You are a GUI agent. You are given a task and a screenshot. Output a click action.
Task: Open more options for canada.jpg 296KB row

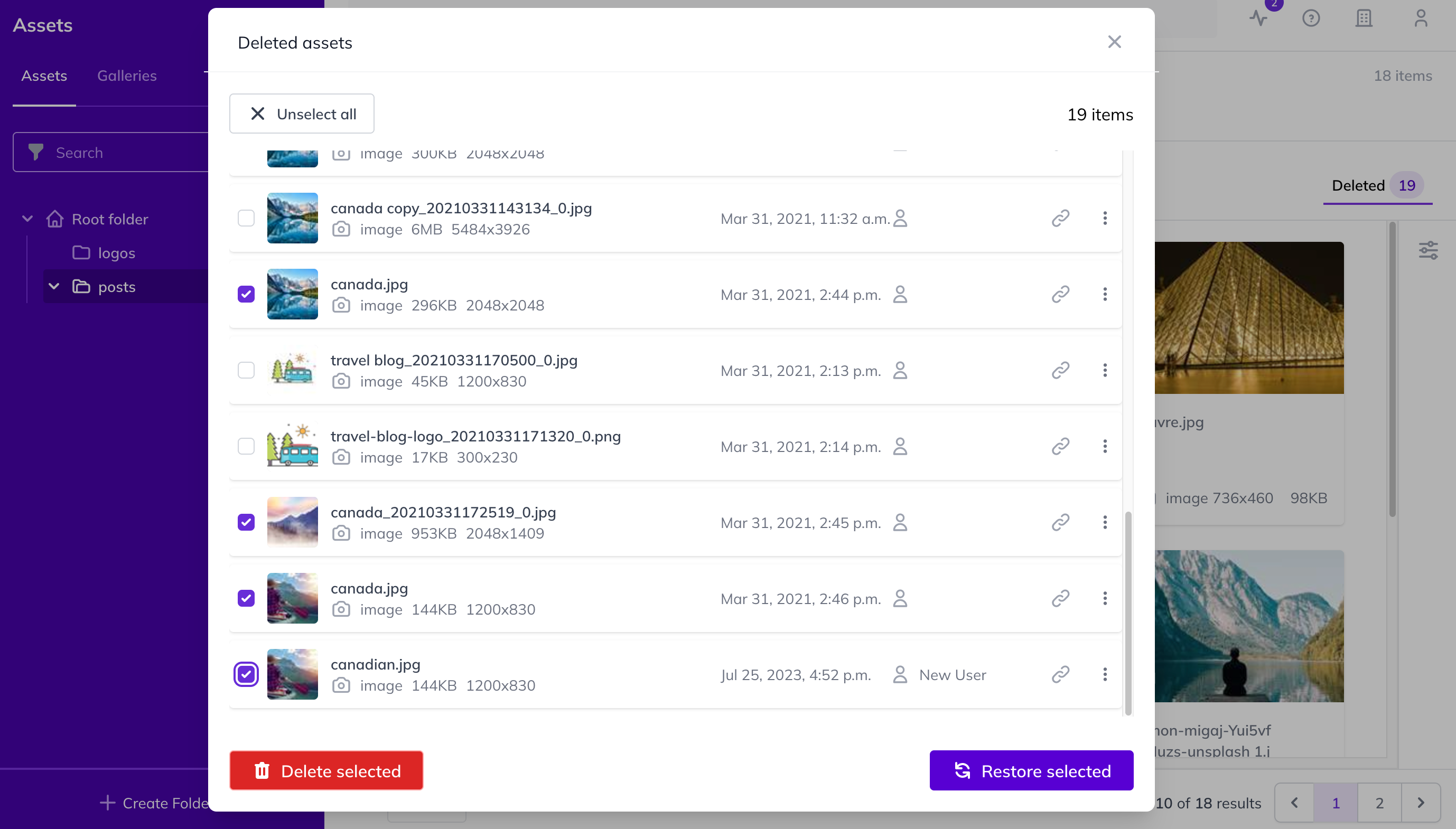pos(1105,294)
